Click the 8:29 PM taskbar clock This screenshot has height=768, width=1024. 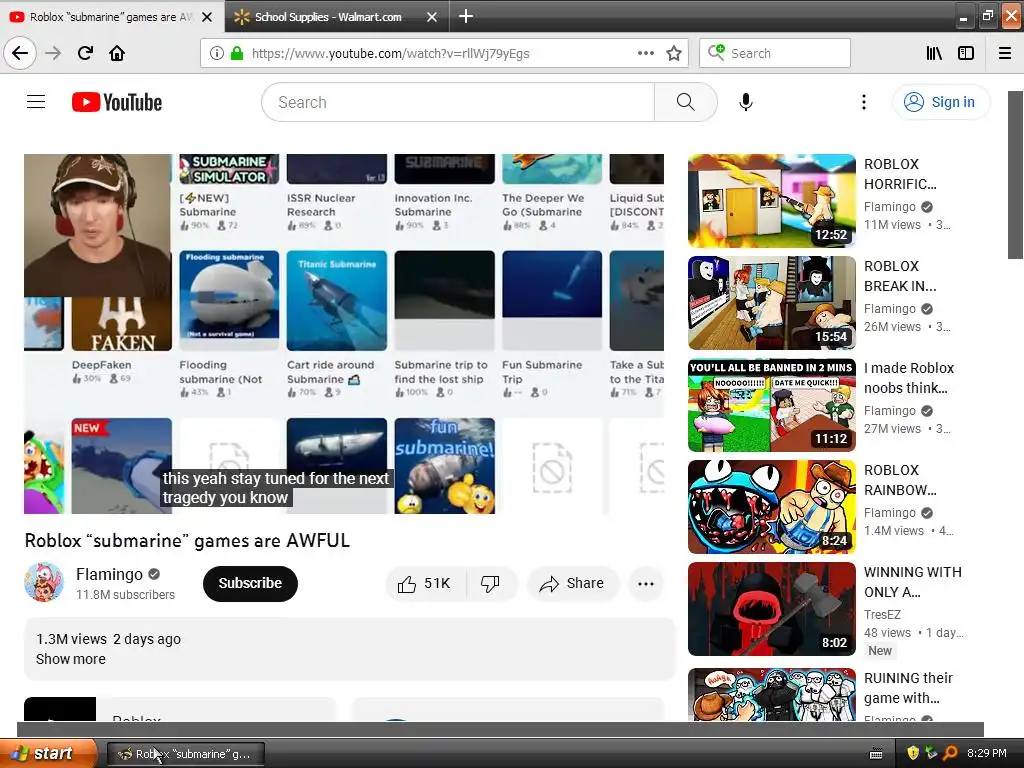point(987,753)
